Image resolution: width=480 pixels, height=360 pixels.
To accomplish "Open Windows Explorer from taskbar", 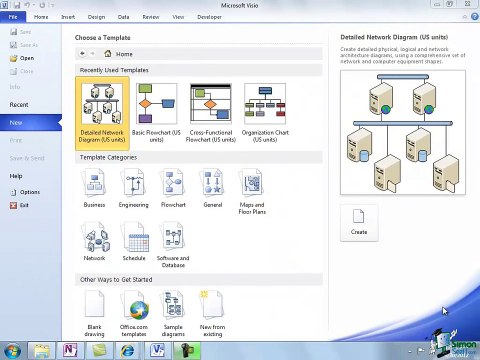I will [x=42, y=351].
